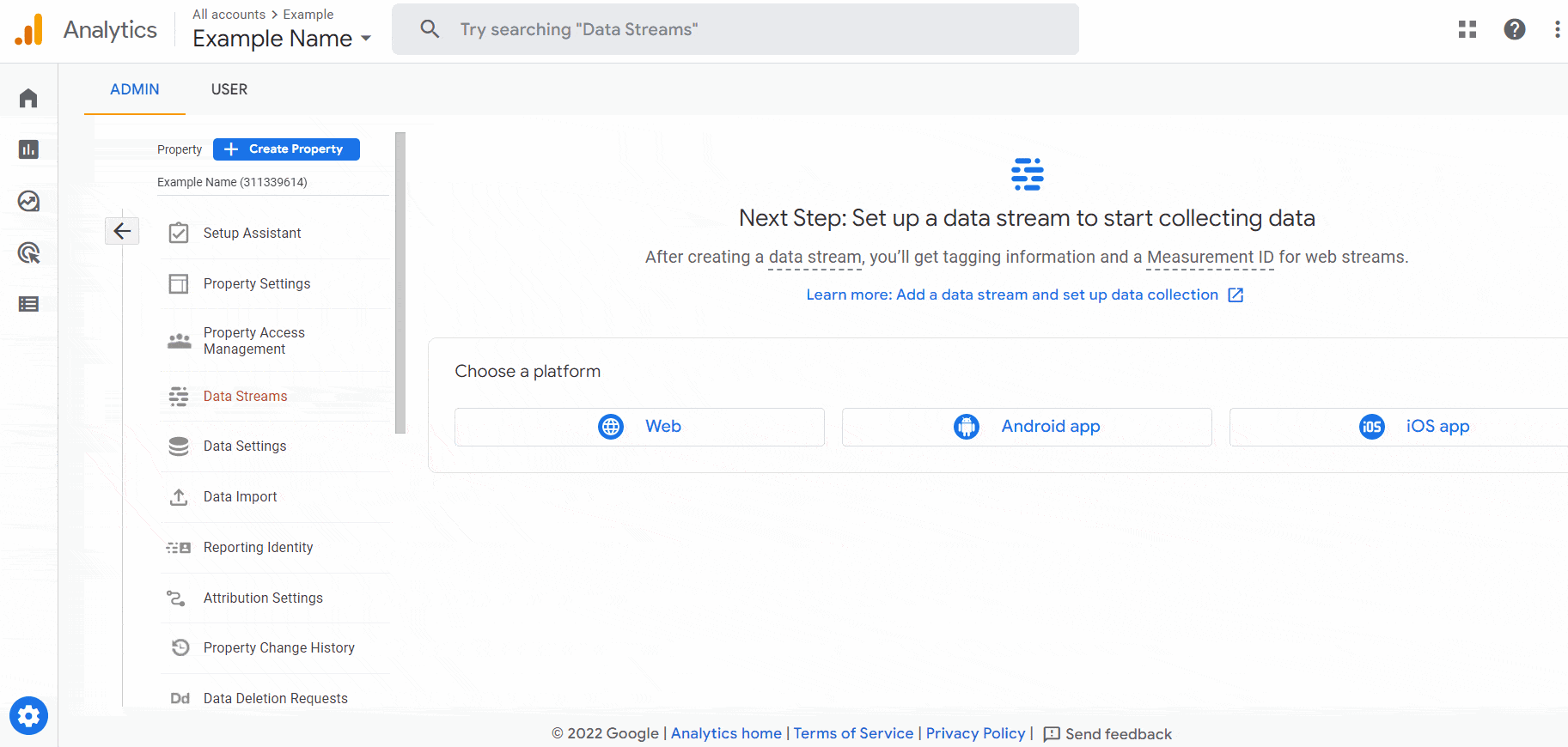The image size is (1568, 747).
Task: Open the Privacy Policy link
Action: [975, 733]
